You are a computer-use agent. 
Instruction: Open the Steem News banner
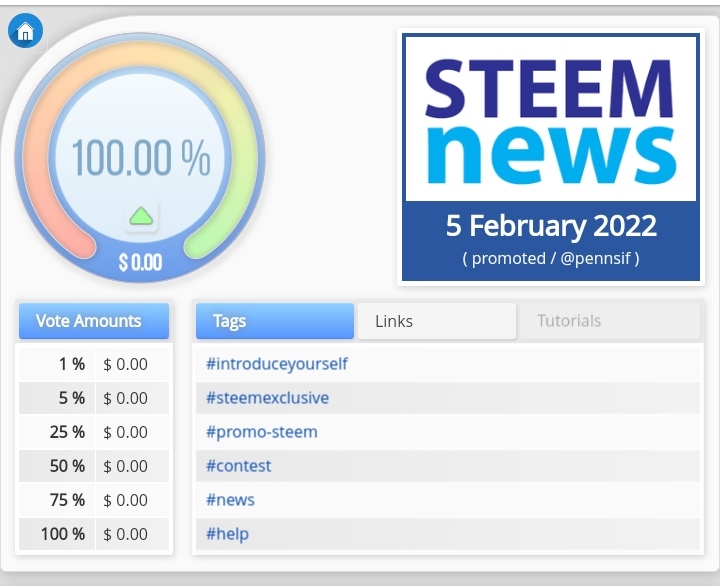pos(551,157)
